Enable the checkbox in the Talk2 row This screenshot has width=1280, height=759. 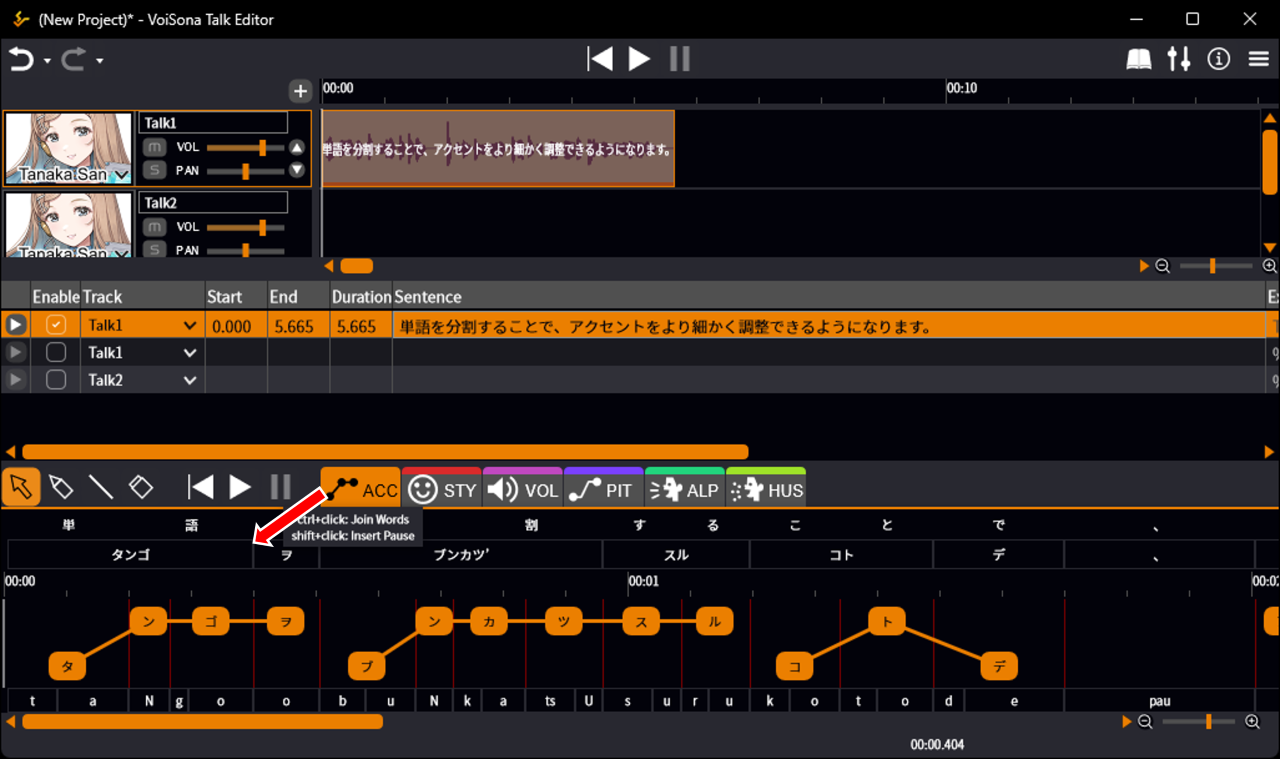pos(56,380)
